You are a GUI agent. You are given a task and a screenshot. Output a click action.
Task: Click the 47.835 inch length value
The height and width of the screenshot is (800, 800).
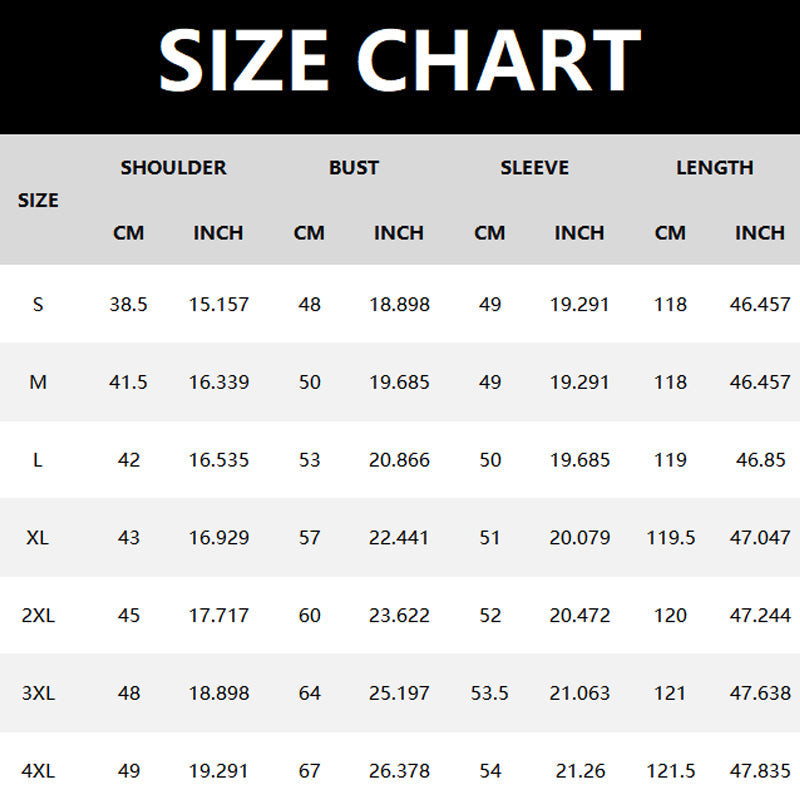[x=760, y=771]
